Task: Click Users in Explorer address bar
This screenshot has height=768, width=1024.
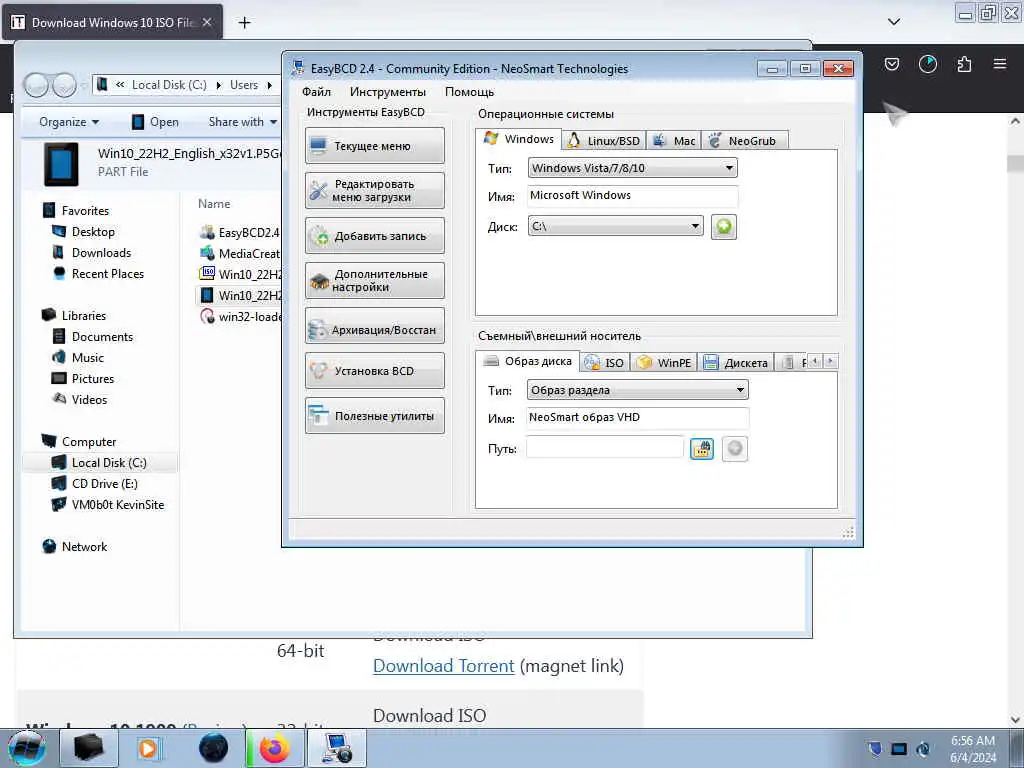Action: 244,85
